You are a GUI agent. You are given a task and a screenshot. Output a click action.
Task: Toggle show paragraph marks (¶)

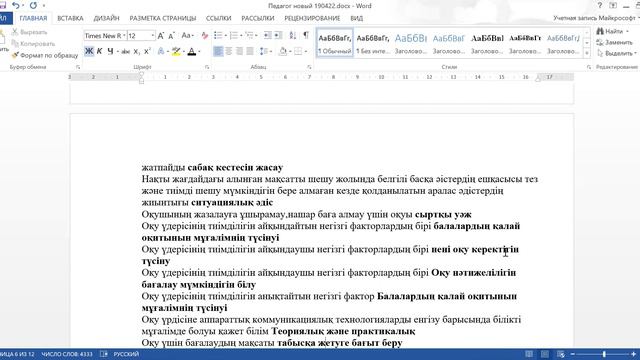click(306, 36)
